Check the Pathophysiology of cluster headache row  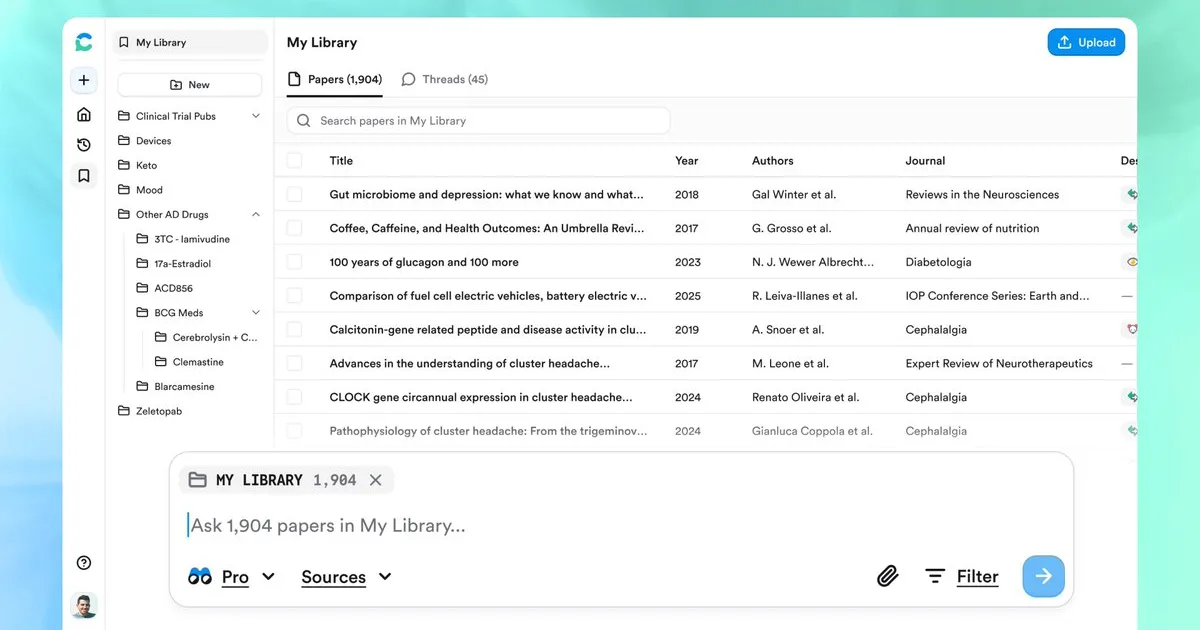[294, 431]
